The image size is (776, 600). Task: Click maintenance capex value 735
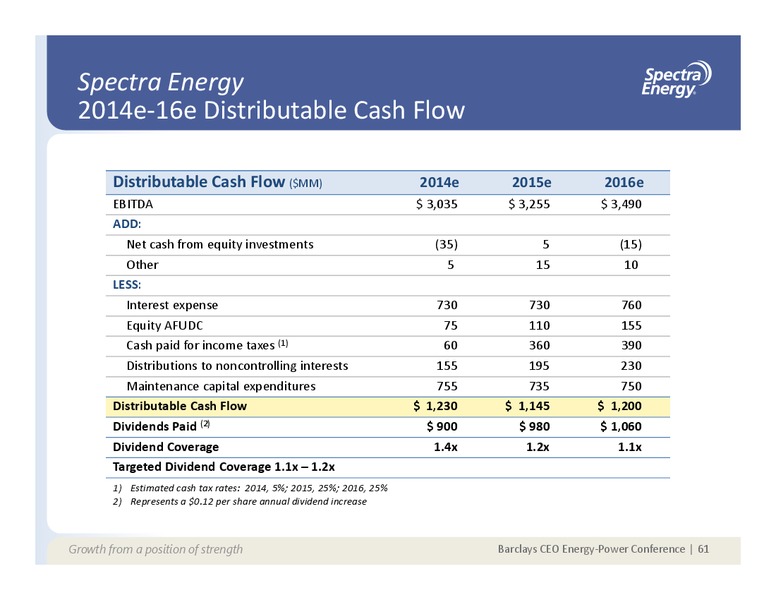point(539,386)
